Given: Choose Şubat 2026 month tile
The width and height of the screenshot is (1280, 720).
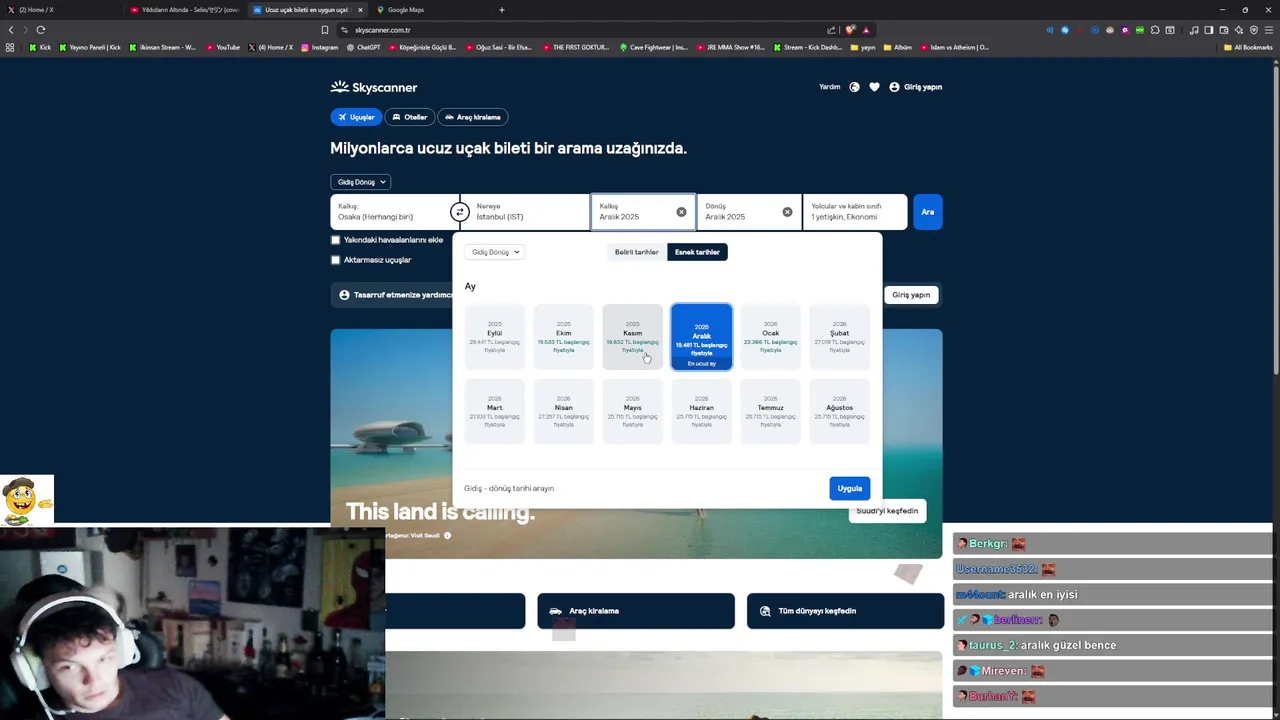Looking at the screenshot, I should coord(839,337).
